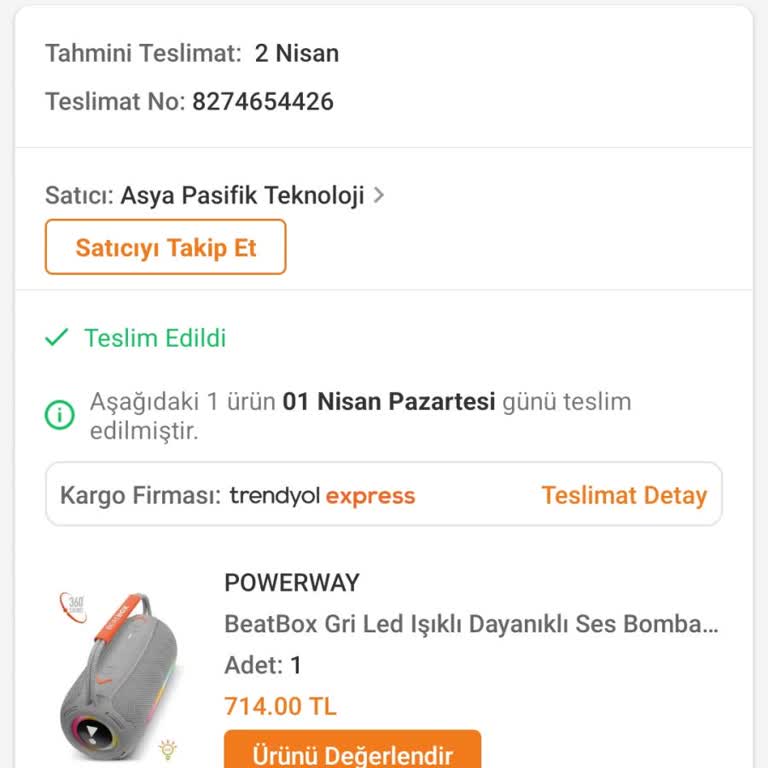Image resolution: width=768 pixels, height=768 pixels.
Task: Click the Teslim Edildi status text
Action: 155,338
